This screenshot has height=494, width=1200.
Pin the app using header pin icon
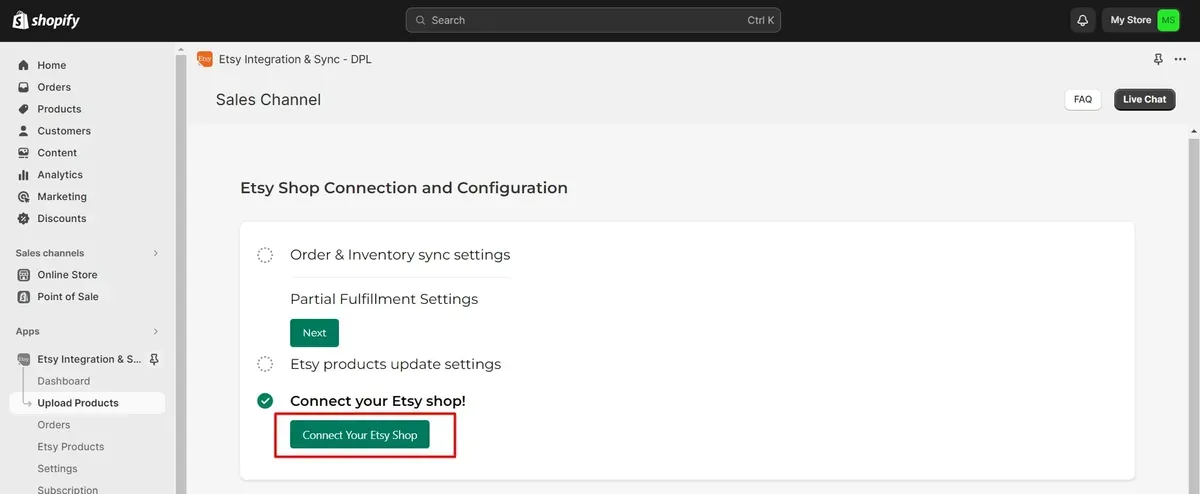click(x=1158, y=60)
